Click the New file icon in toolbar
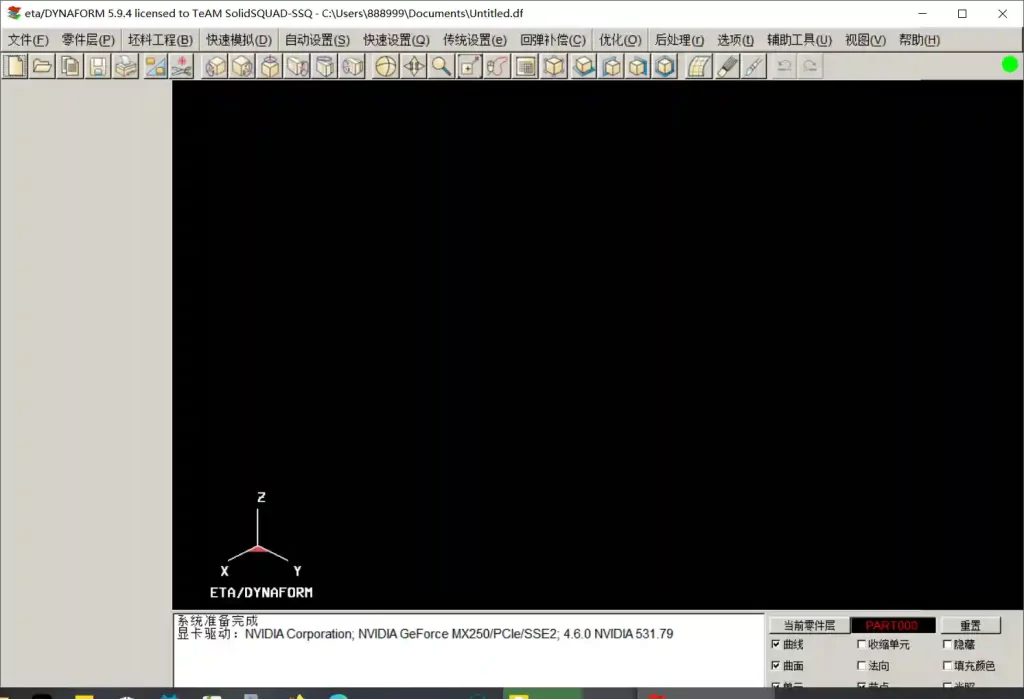This screenshot has width=1024, height=699. pos(16,67)
